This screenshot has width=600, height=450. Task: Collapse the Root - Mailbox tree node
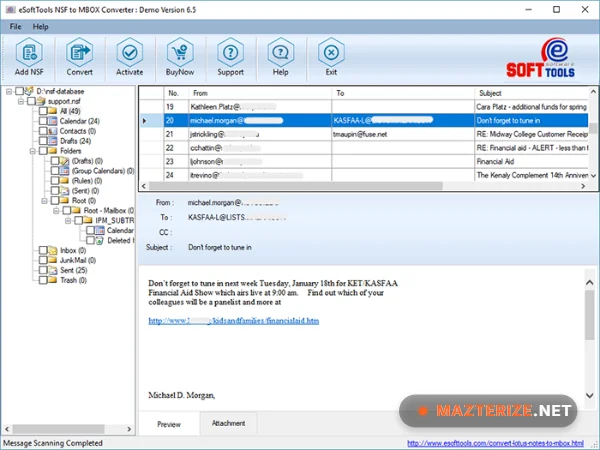[x=56, y=210]
